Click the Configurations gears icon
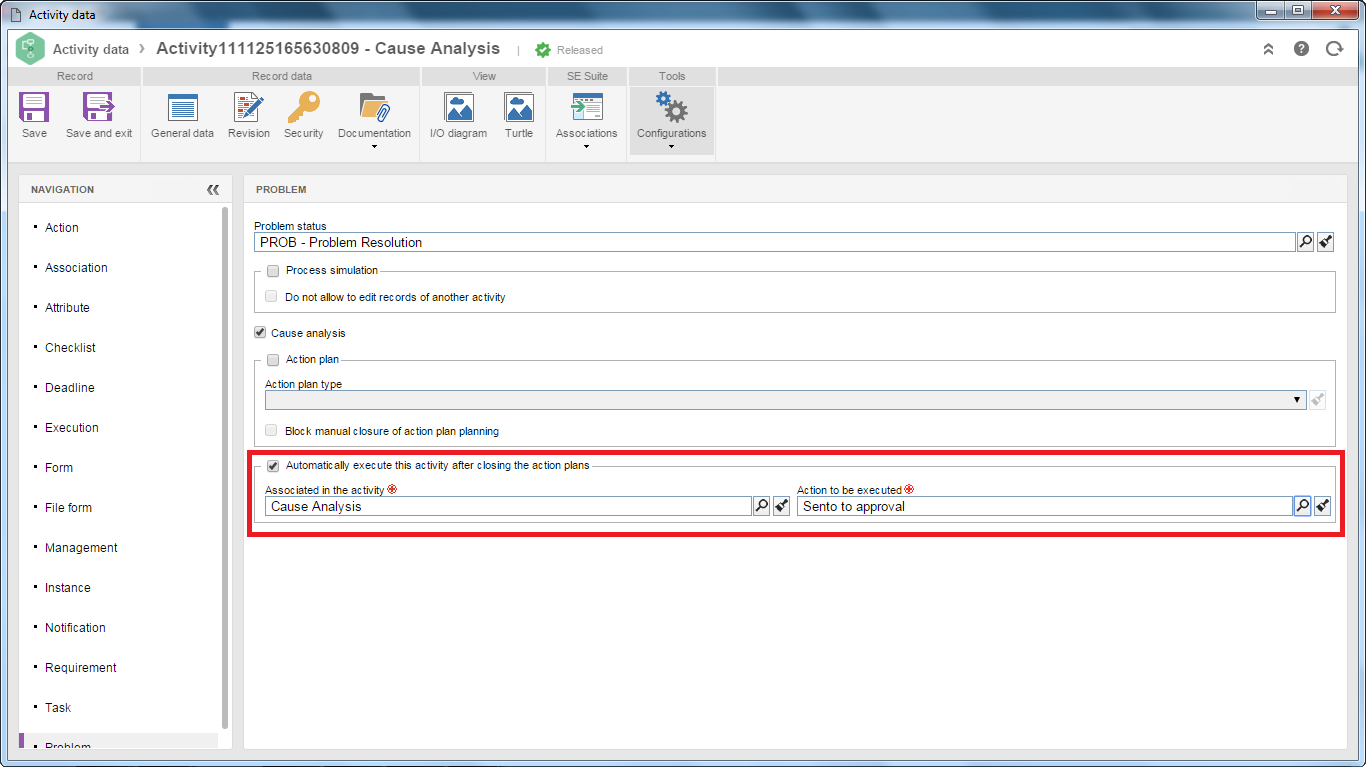Screen dimensions: 1366x767 [x=671, y=108]
